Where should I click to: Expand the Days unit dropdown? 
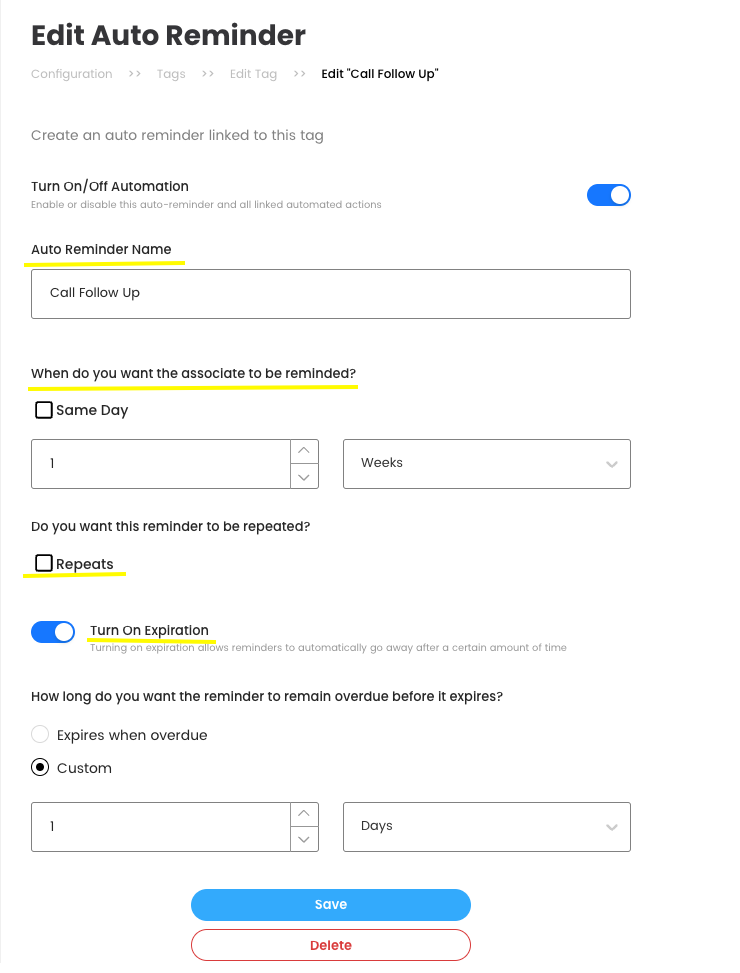tap(486, 827)
